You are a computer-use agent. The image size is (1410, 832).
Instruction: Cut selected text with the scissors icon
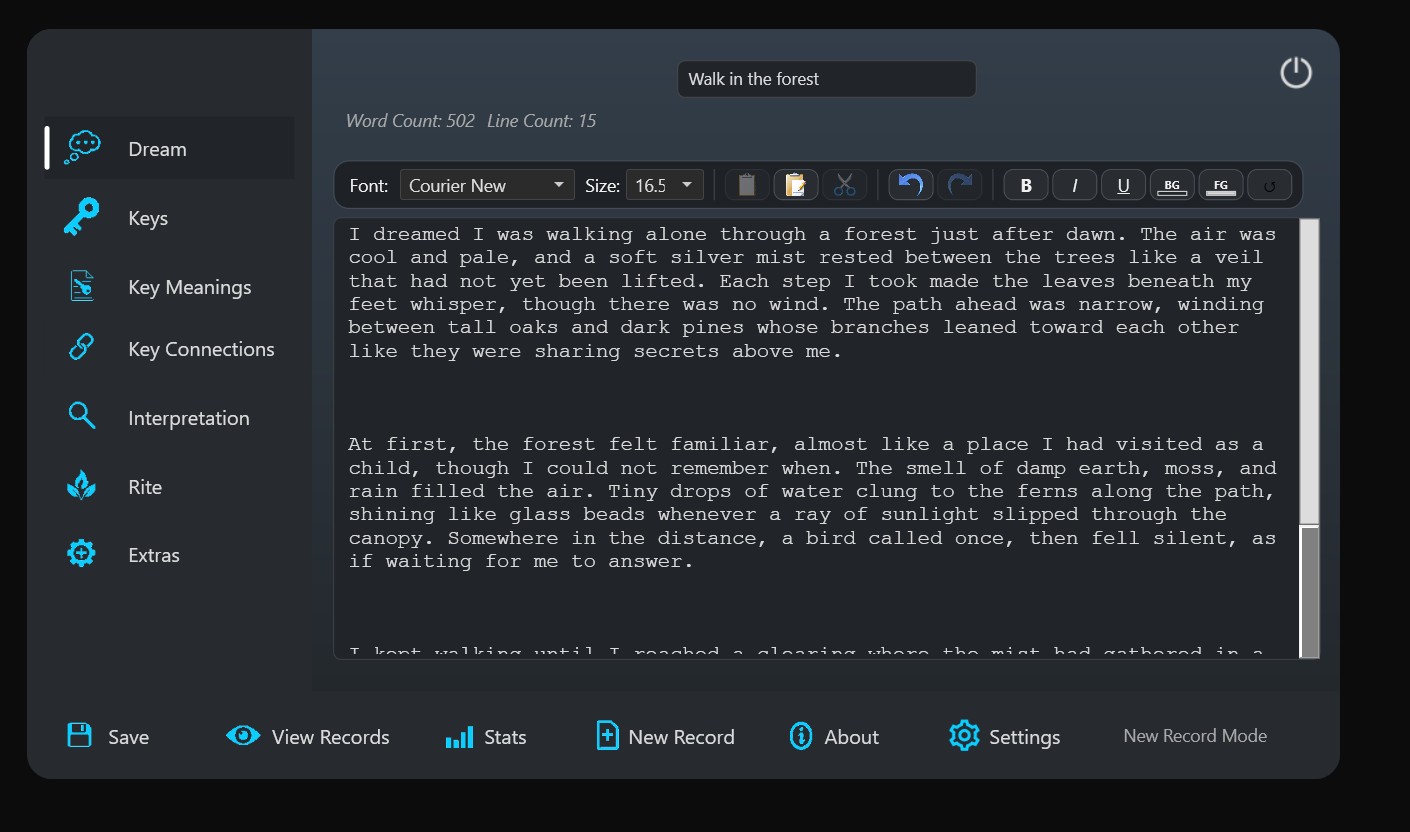tap(845, 185)
